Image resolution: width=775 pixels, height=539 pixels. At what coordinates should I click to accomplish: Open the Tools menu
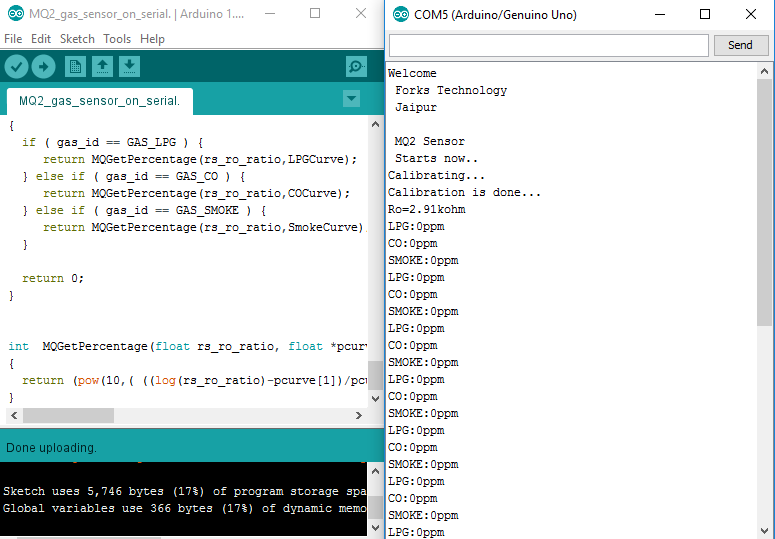click(117, 39)
